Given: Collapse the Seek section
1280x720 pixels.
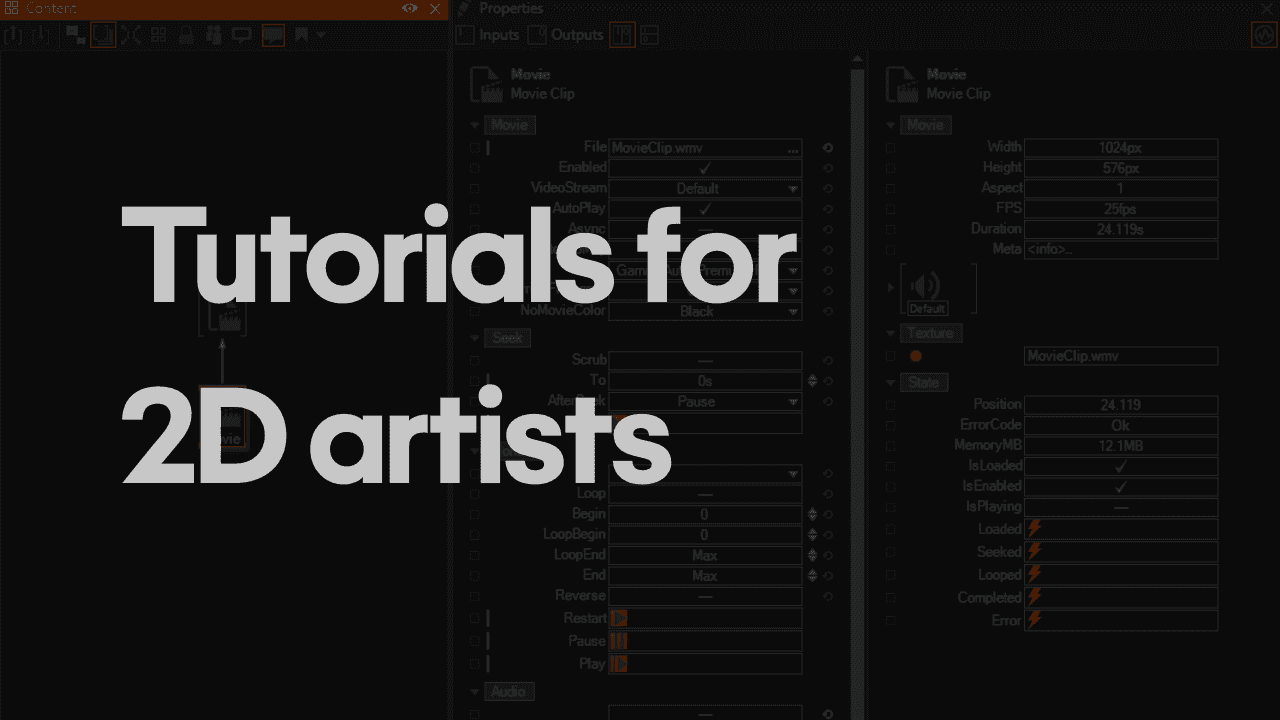Looking at the screenshot, I should point(475,338).
